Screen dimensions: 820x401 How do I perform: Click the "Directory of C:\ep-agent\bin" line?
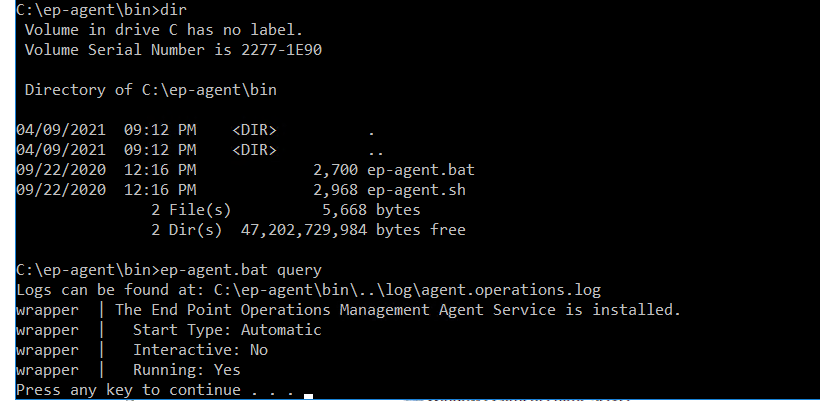[150, 90]
